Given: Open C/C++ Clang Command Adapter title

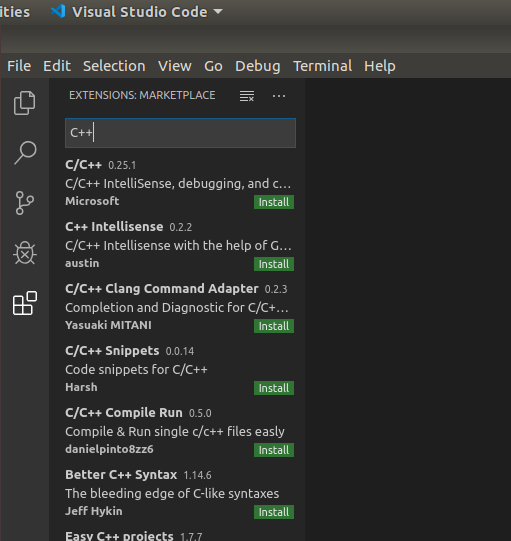Looking at the screenshot, I should [x=162, y=289].
